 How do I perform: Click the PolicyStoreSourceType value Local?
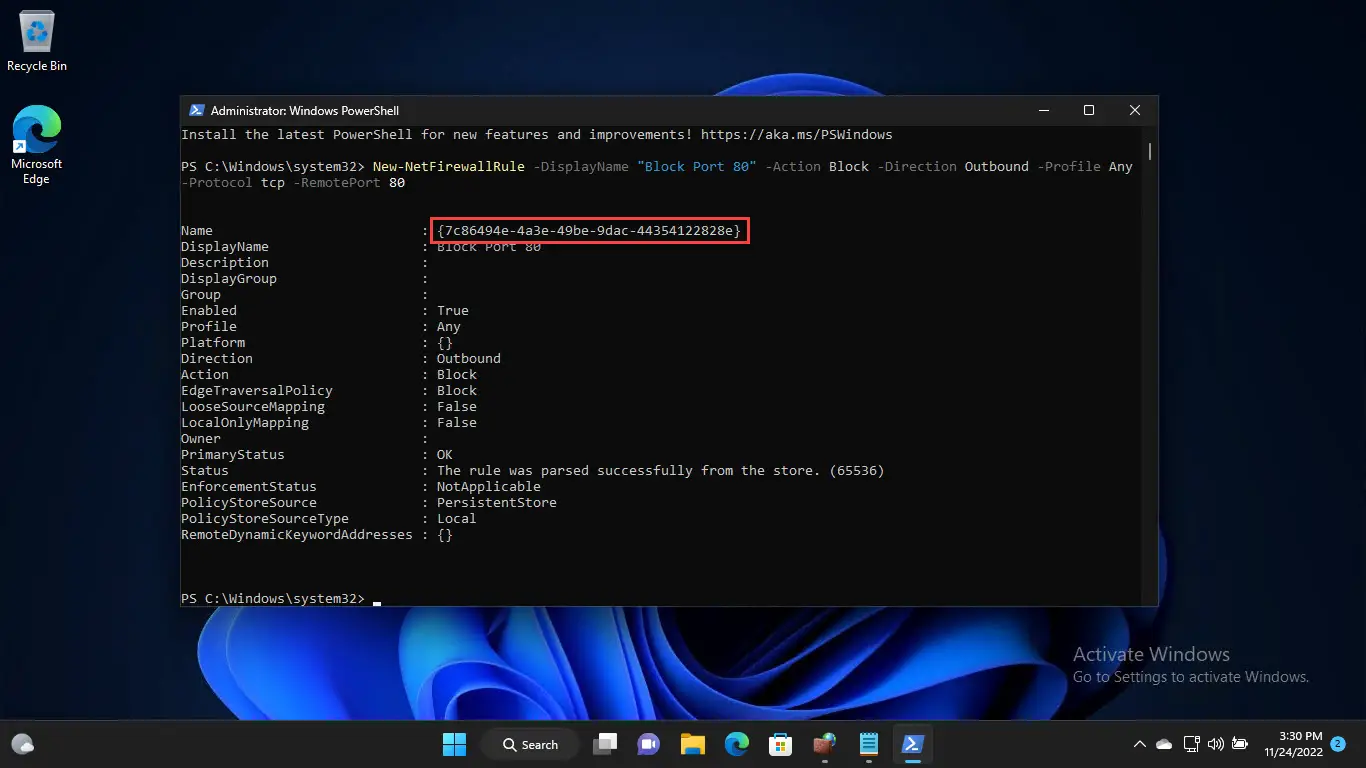click(x=457, y=518)
